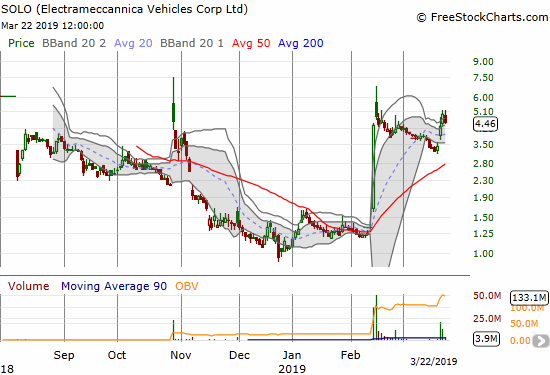550x375 pixels.
Task: Click the 9.00 price axis label
Action: [483, 62]
